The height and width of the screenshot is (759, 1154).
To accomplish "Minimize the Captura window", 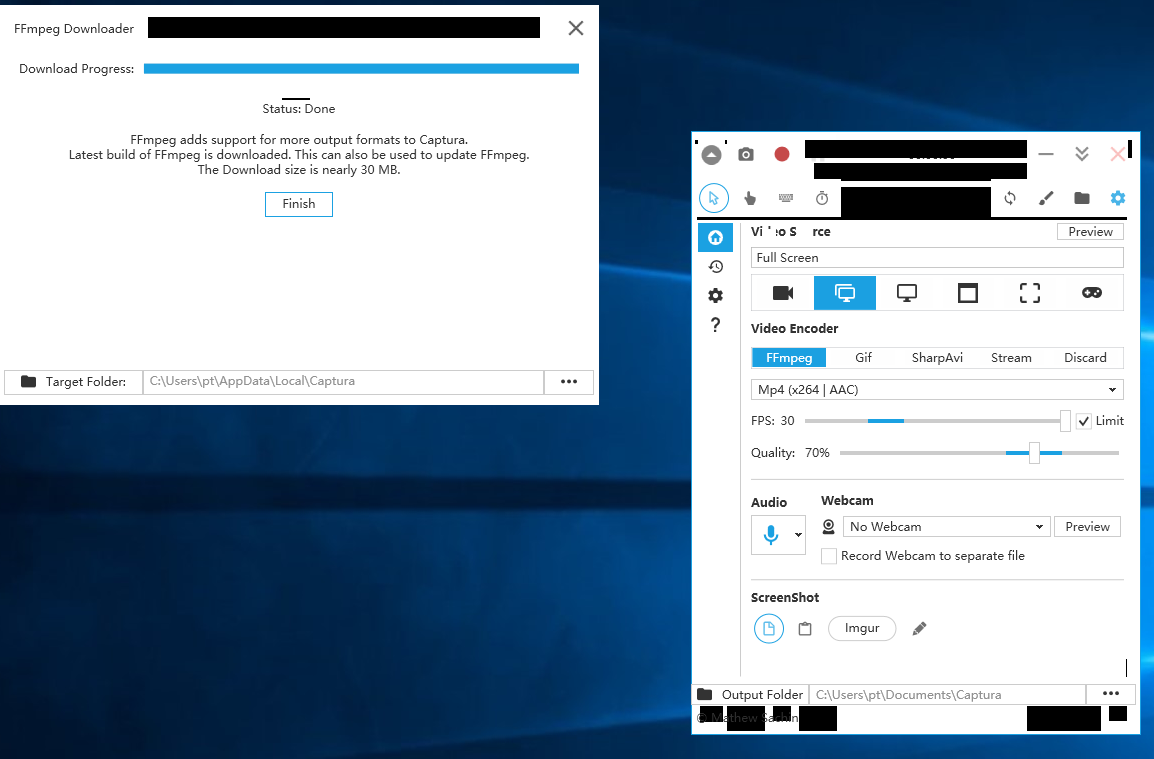I will coord(1045,154).
